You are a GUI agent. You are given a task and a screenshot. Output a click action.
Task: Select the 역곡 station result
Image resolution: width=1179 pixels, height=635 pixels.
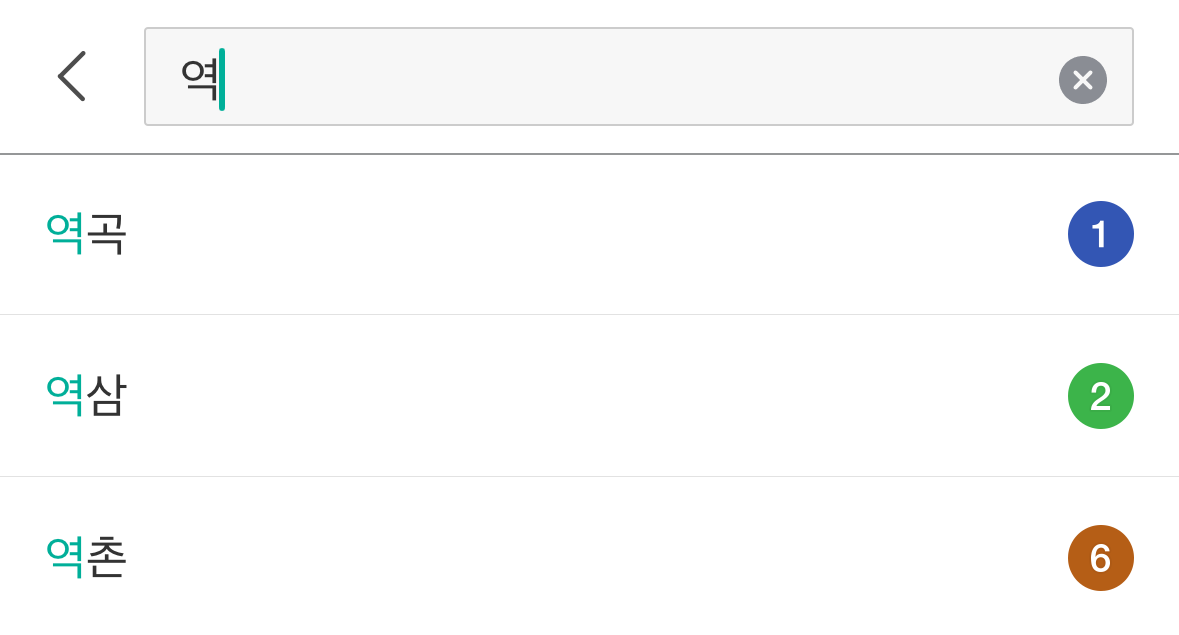tap(86, 234)
